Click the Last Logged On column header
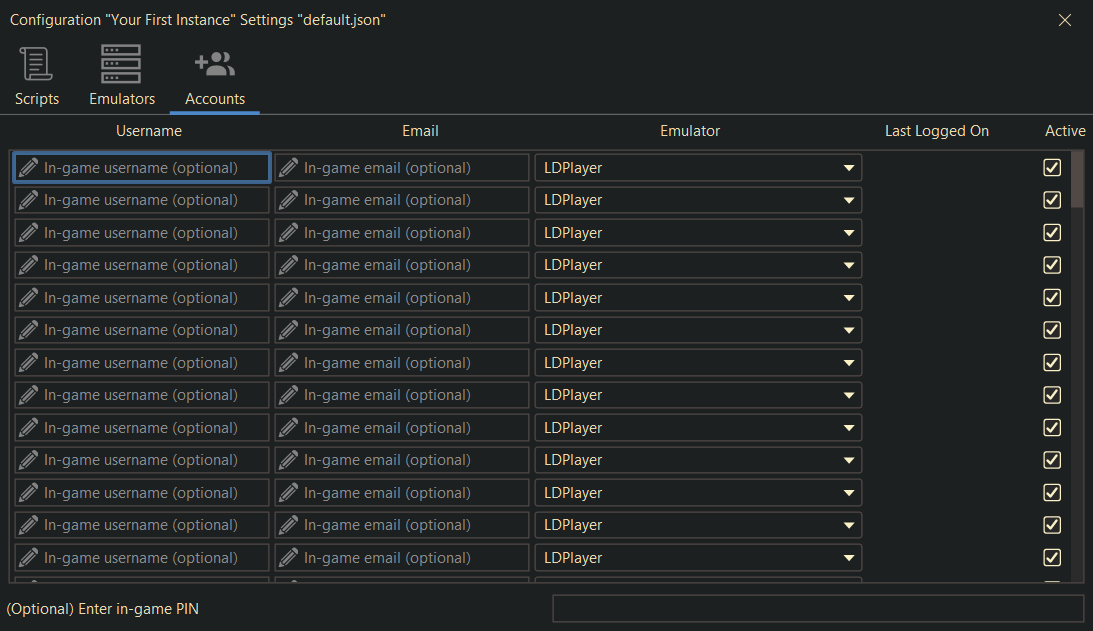 pos(937,131)
